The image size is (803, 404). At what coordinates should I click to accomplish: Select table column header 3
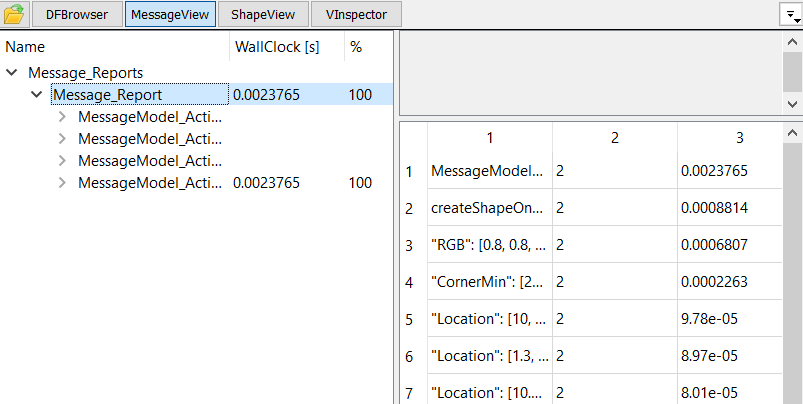pyautogui.click(x=739, y=137)
